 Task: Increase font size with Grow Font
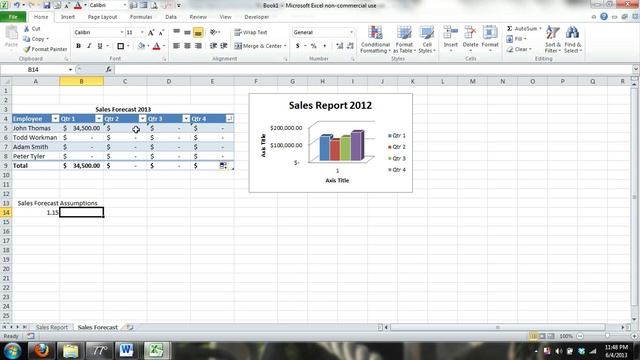pyautogui.click(x=151, y=33)
